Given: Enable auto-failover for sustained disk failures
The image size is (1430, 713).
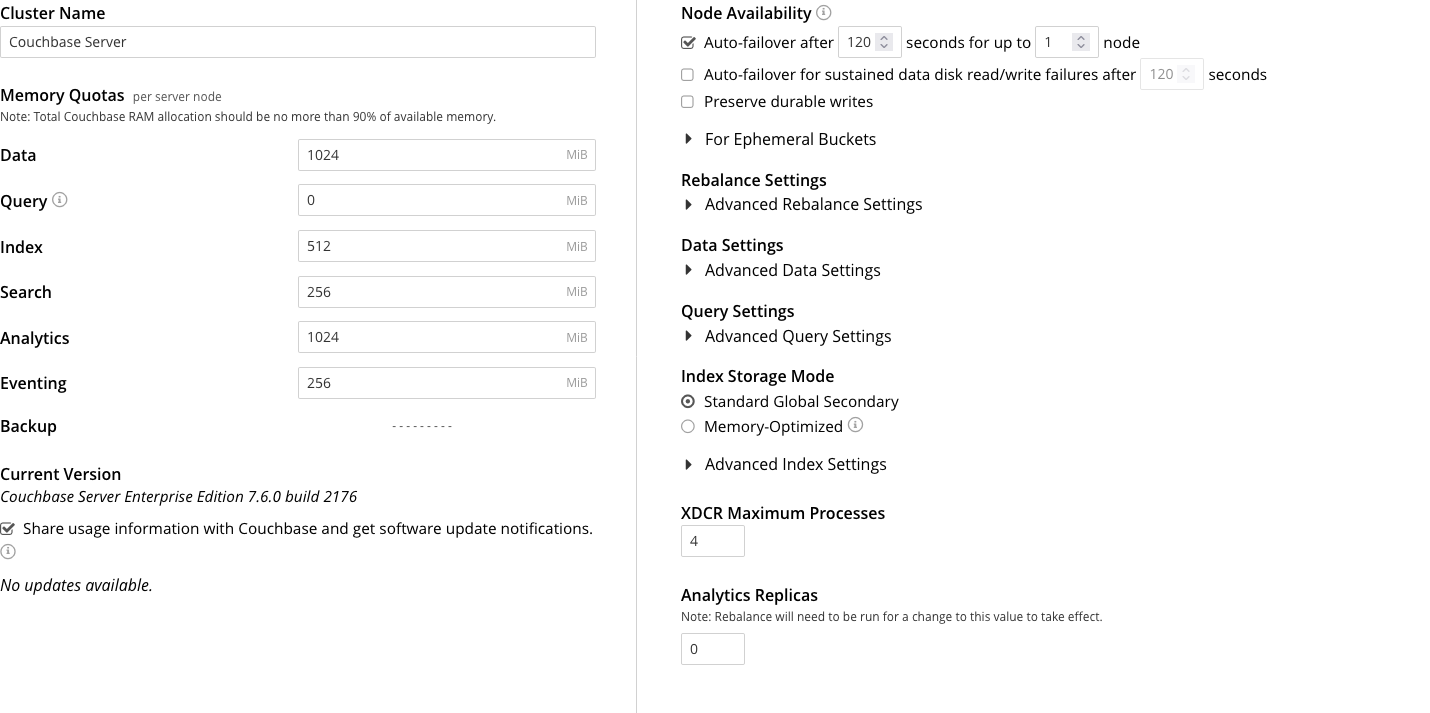Looking at the screenshot, I should 687,75.
